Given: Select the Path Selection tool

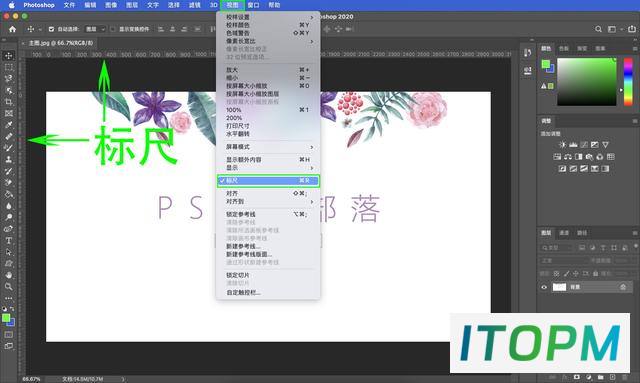Looking at the screenshot, I should 9,252.
